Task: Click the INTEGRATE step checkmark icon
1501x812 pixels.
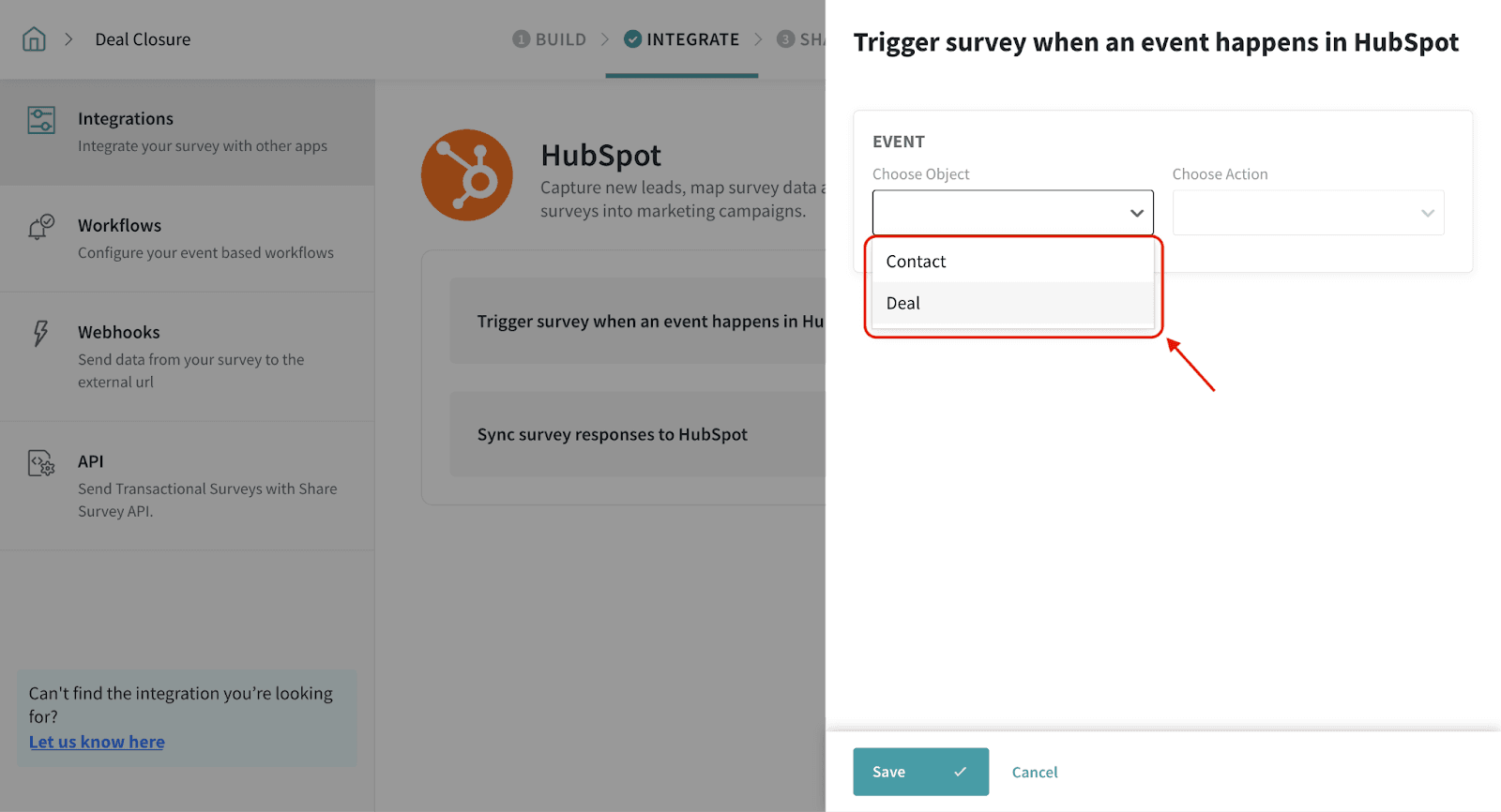Action: tap(633, 39)
